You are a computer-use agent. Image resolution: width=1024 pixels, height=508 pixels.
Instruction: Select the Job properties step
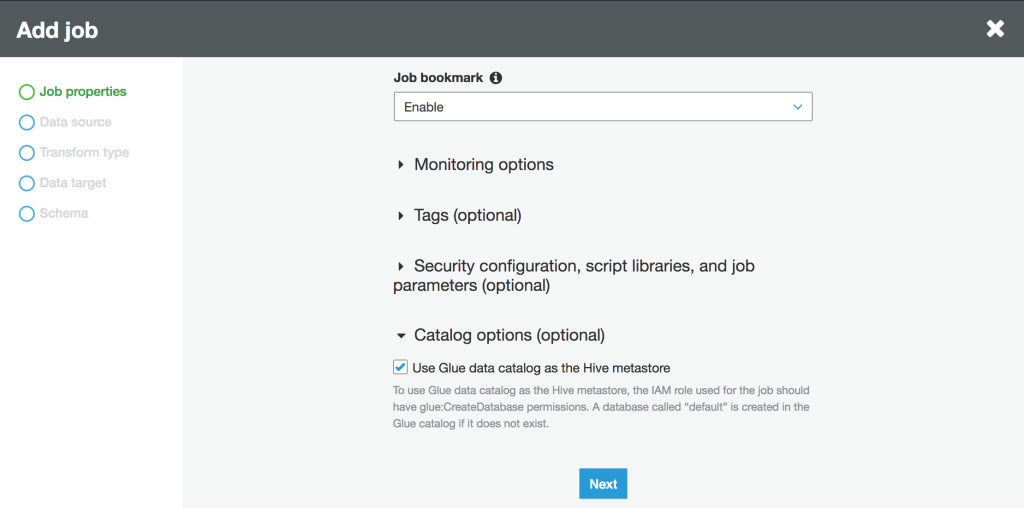83,91
